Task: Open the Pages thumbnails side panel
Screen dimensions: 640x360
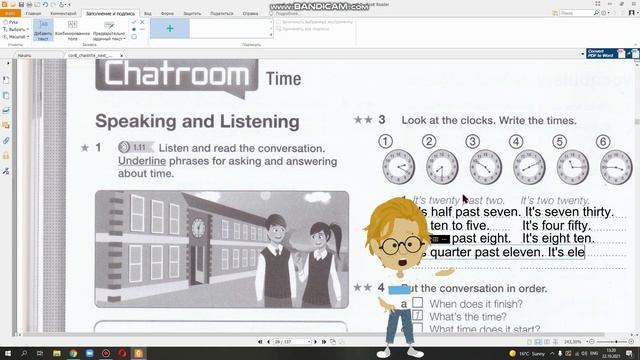Action: click(x=6, y=96)
